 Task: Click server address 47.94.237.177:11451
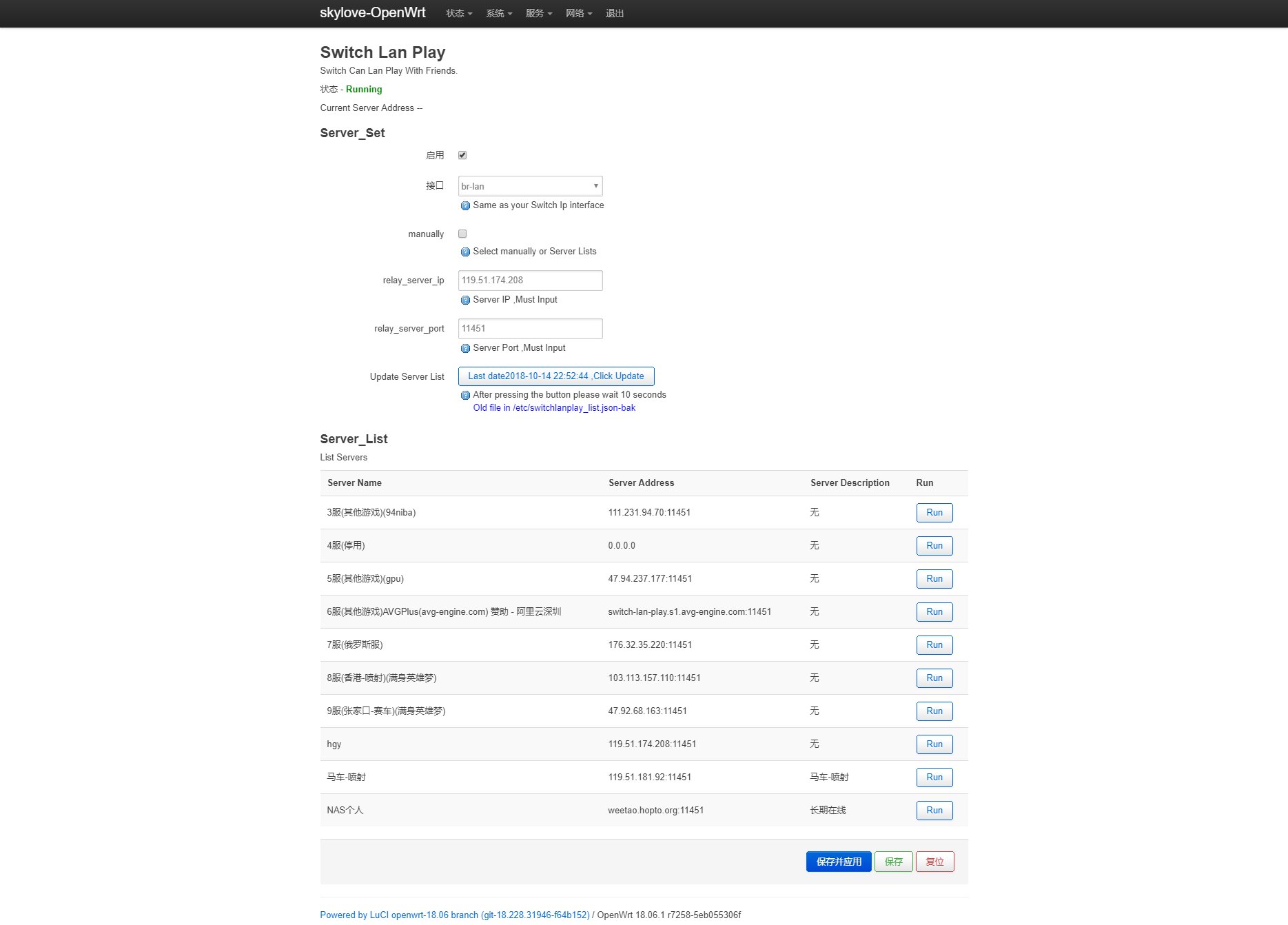(650, 579)
